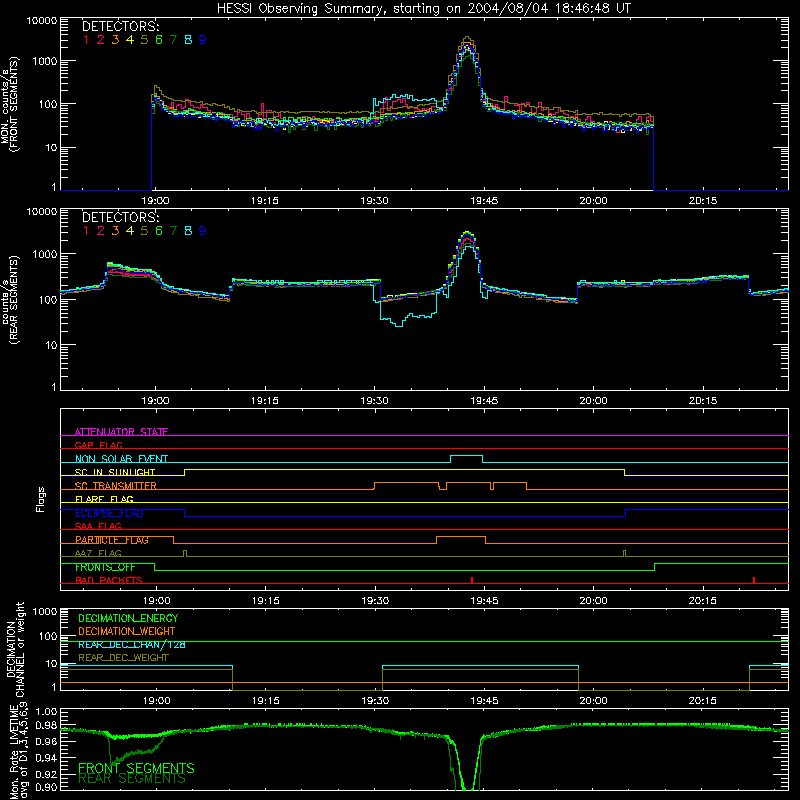Click the FRONTS_OFF flag label
The width and height of the screenshot is (800, 800).
[105, 567]
